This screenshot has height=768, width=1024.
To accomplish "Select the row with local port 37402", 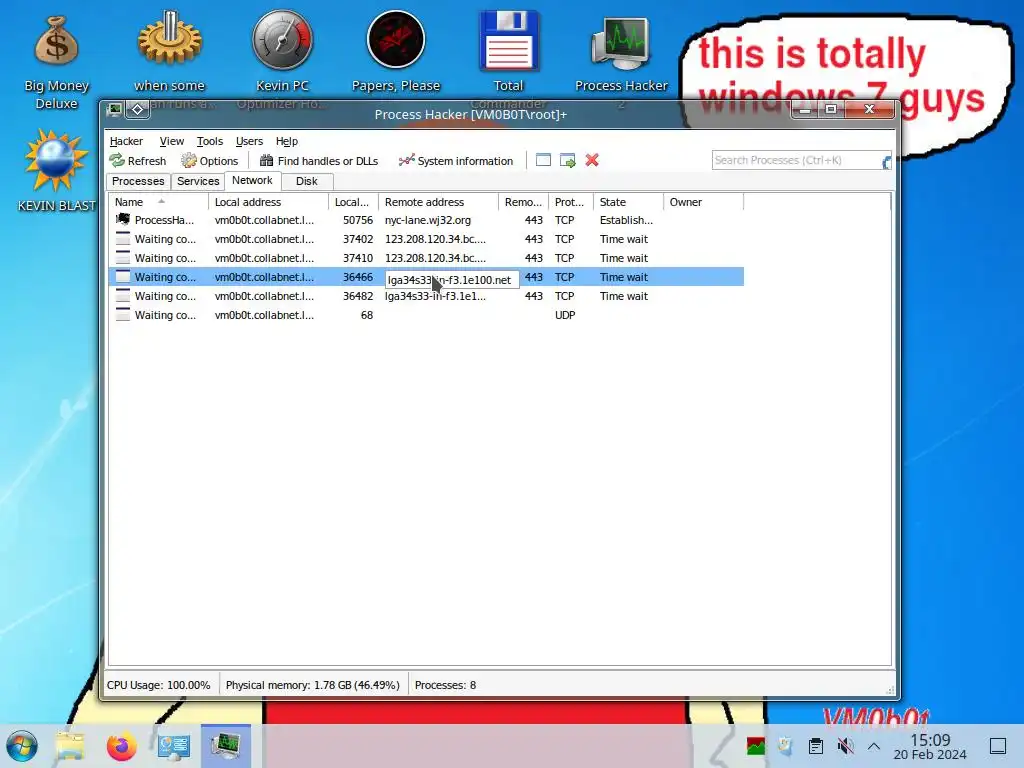I will click(x=426, y=239).
